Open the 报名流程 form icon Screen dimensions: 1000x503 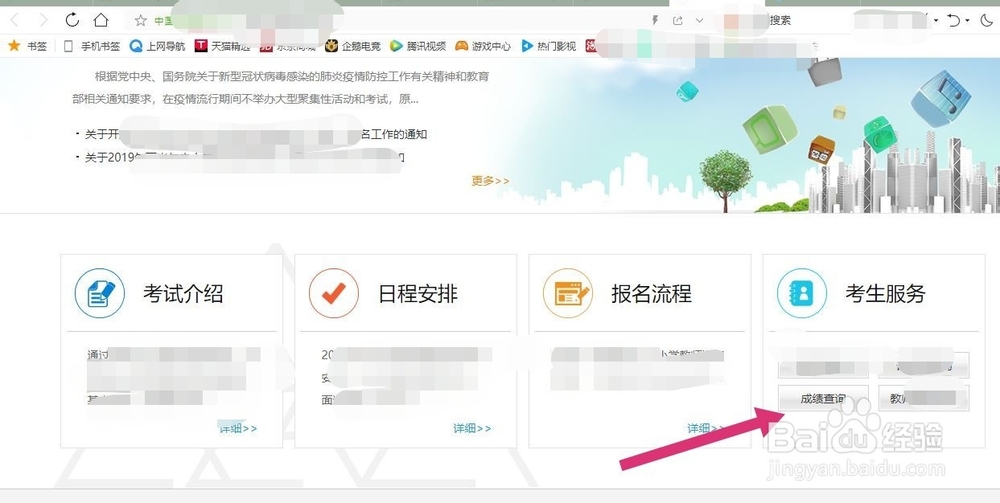pyautogui.click(x=568, y=294)
